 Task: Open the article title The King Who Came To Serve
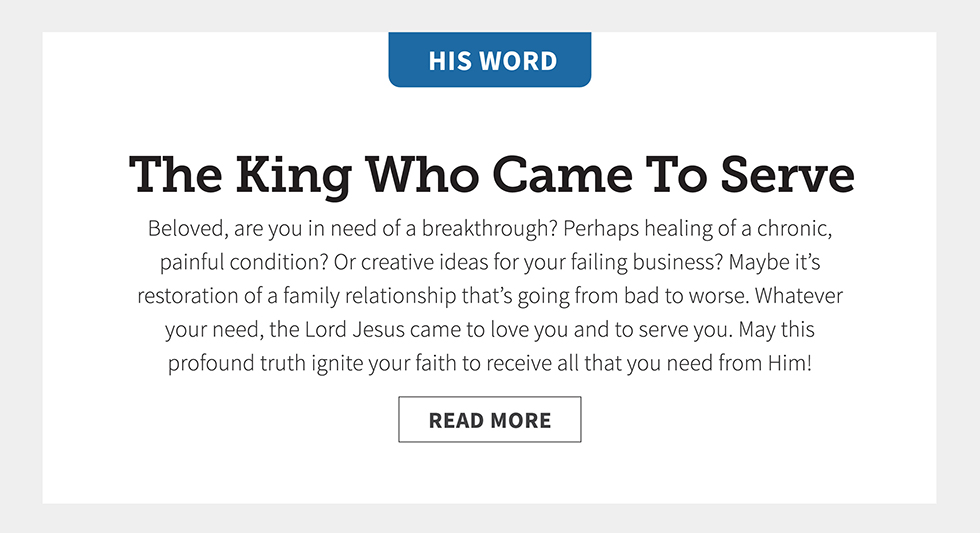pyautogui.click(x=491, y=173)
